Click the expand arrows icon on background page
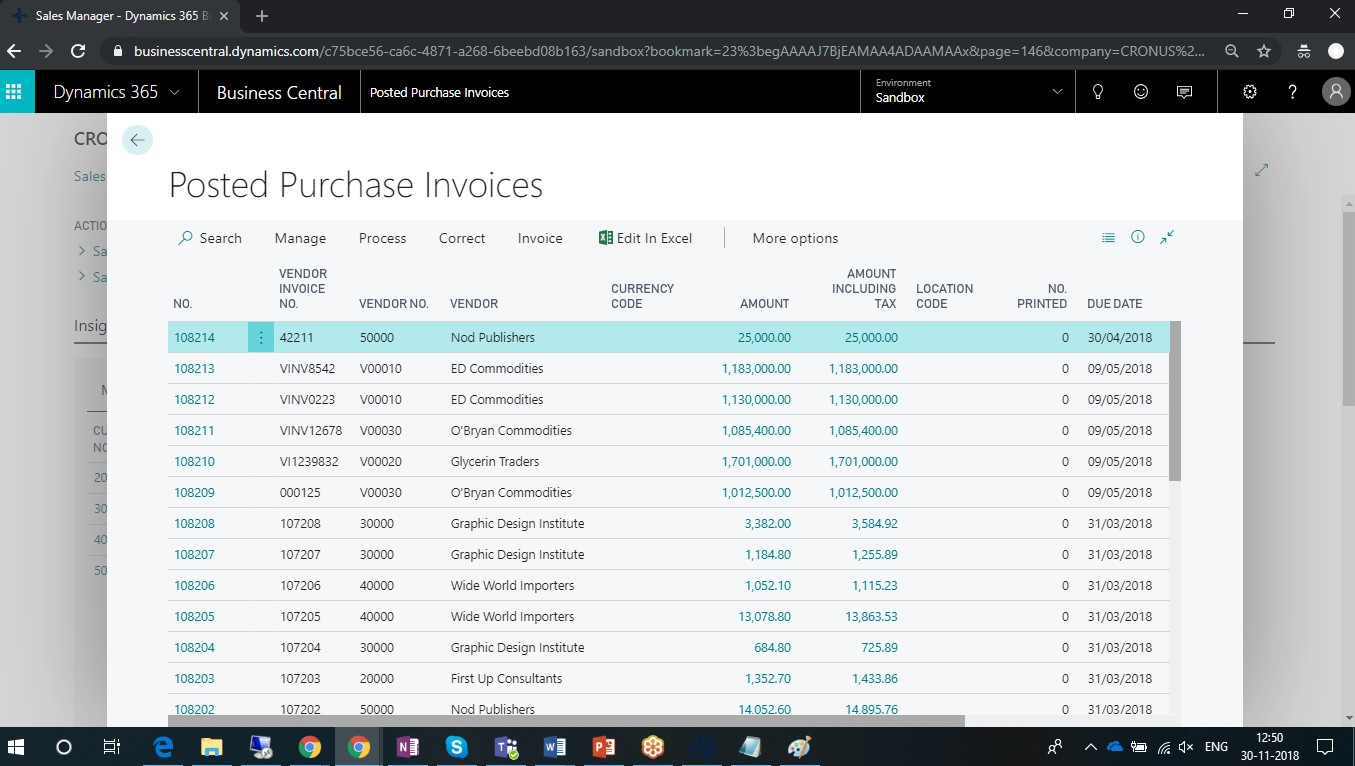 pos(1262,170)
